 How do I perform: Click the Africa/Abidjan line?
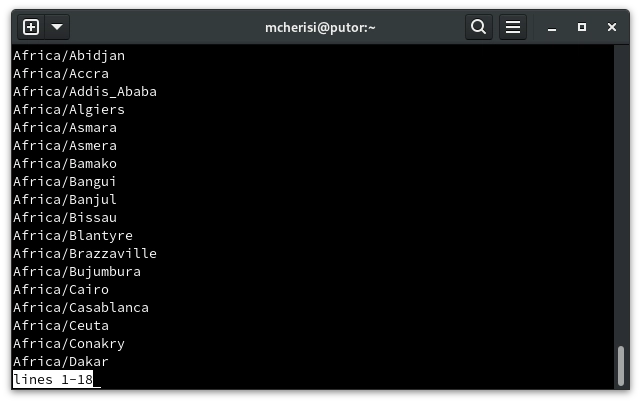(69, 56)
